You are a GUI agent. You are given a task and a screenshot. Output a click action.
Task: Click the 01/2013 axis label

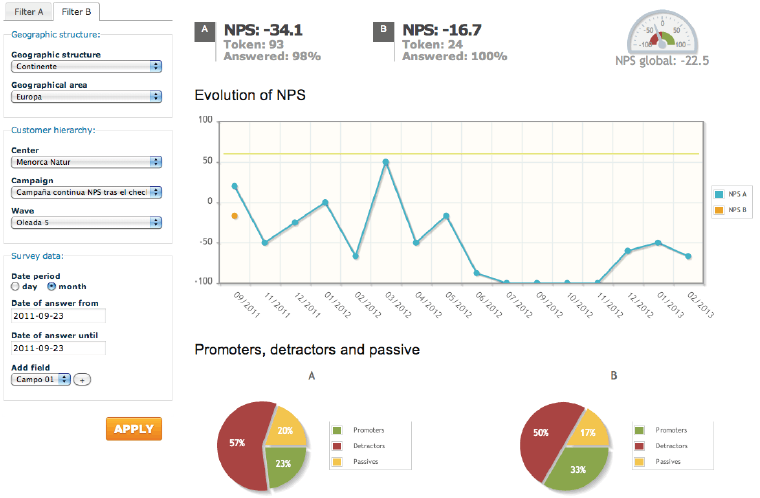[670, 305]
